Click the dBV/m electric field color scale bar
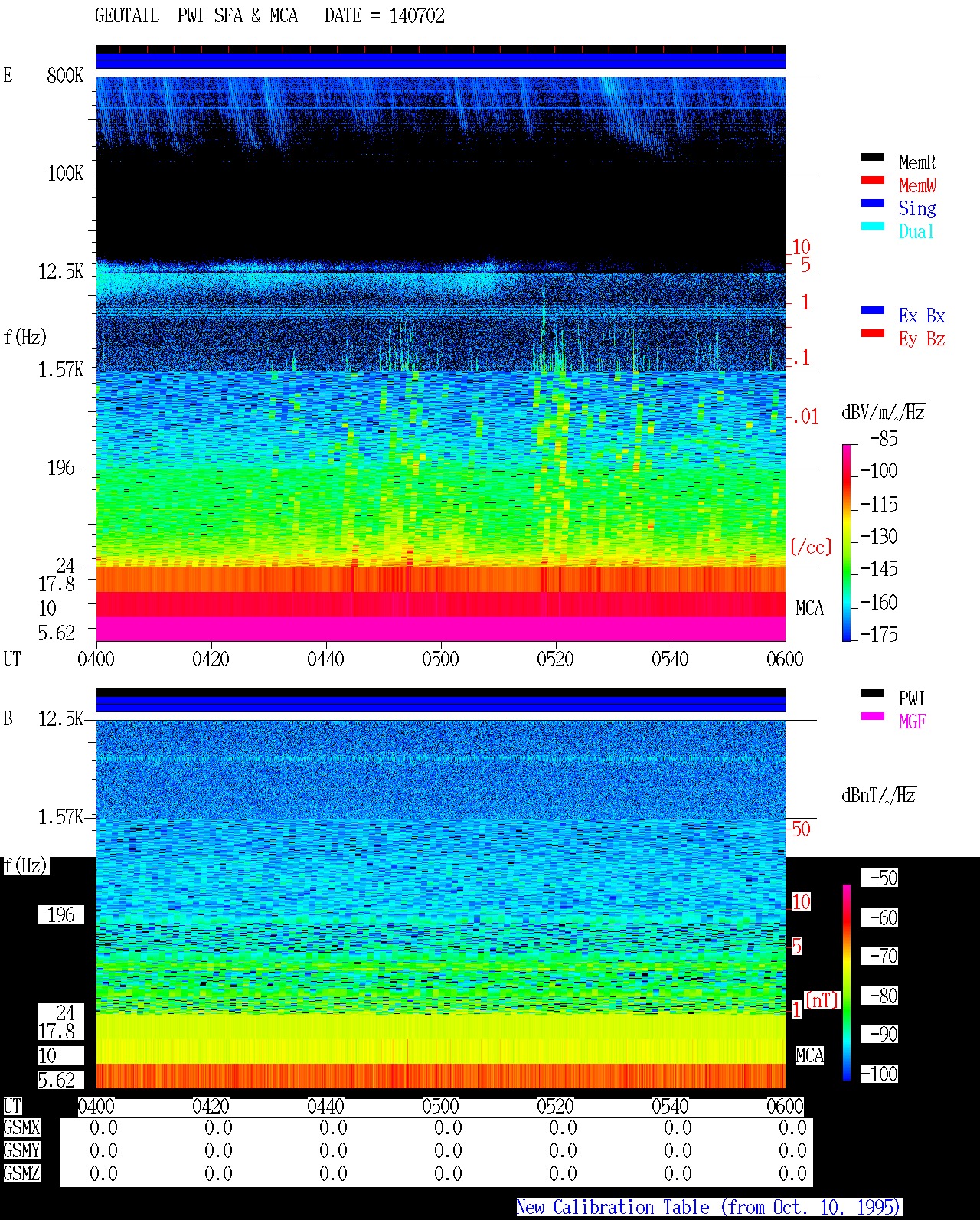Viewport: 980px width, 1220px height. 847,542
